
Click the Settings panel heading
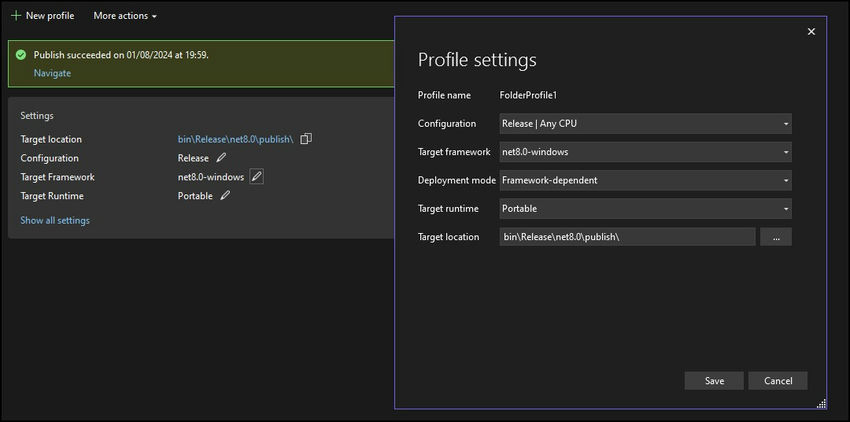(x=37, y=116)
